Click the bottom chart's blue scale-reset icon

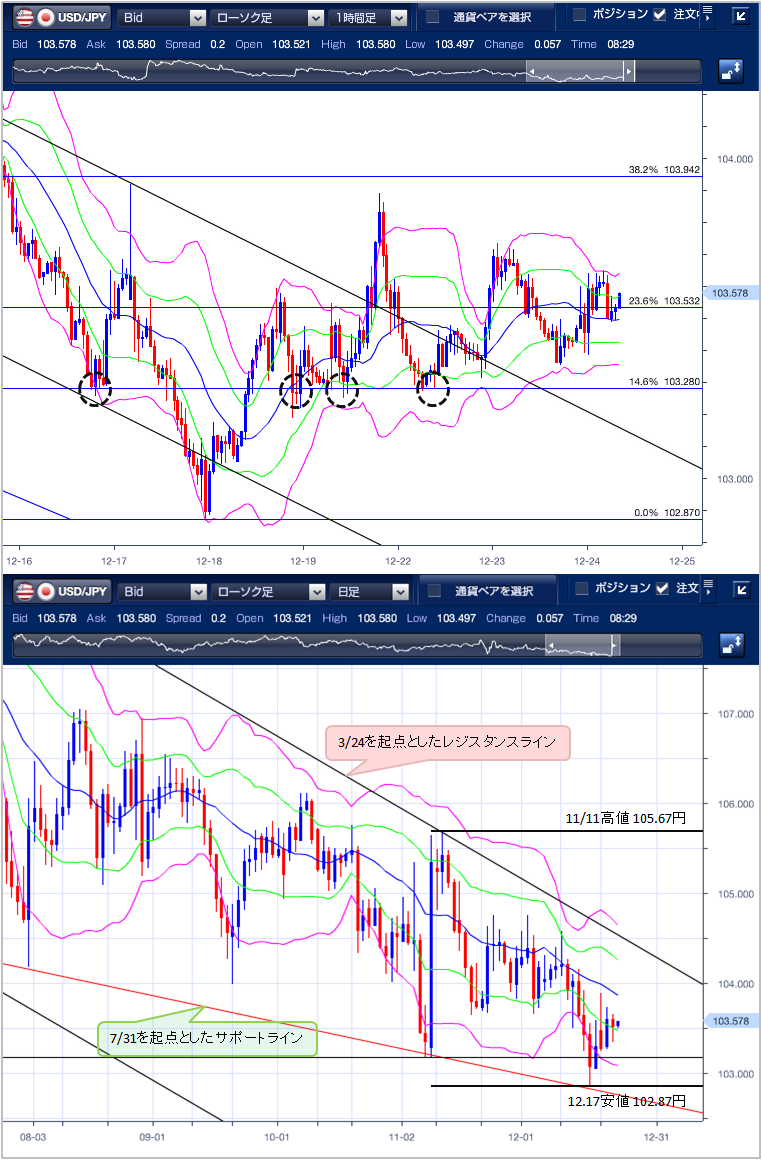pyautogui.click(x=731, y=646)
